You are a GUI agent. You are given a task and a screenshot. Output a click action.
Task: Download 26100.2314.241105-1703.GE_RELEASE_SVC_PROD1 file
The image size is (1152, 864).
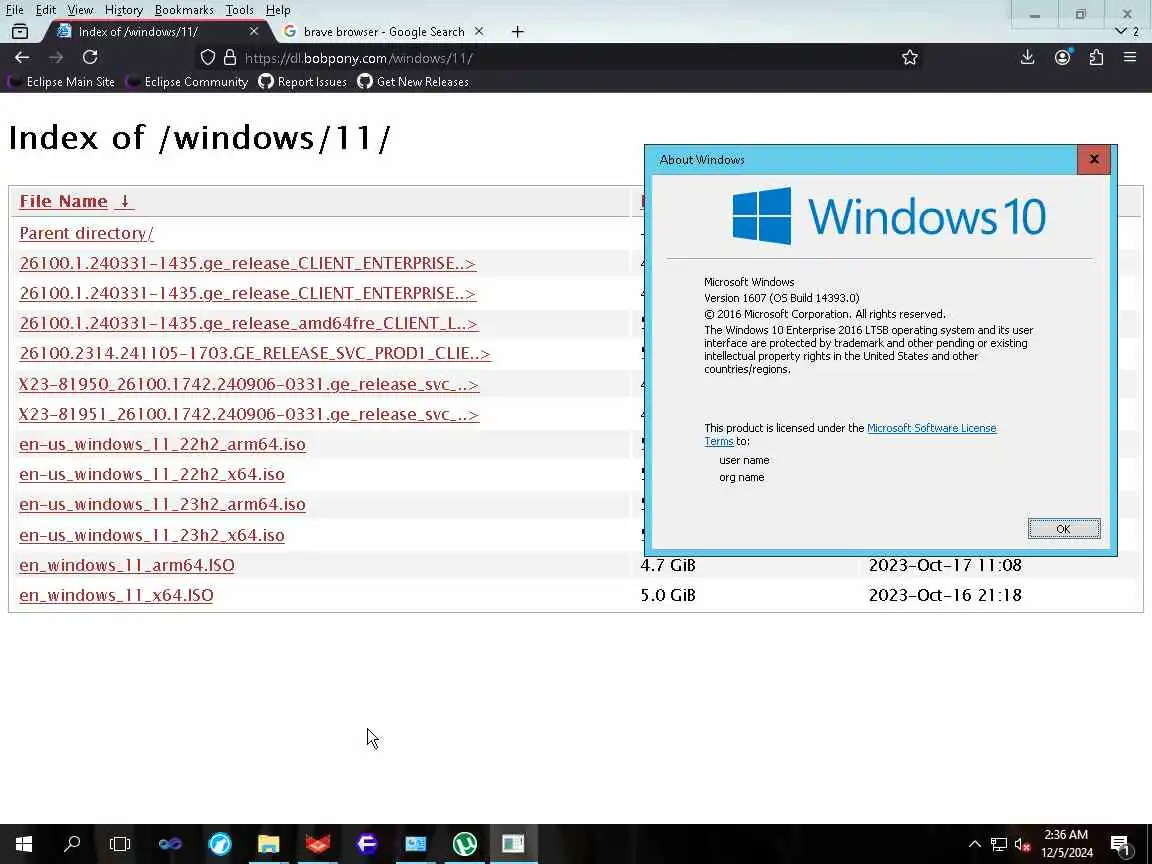(255, 353)
